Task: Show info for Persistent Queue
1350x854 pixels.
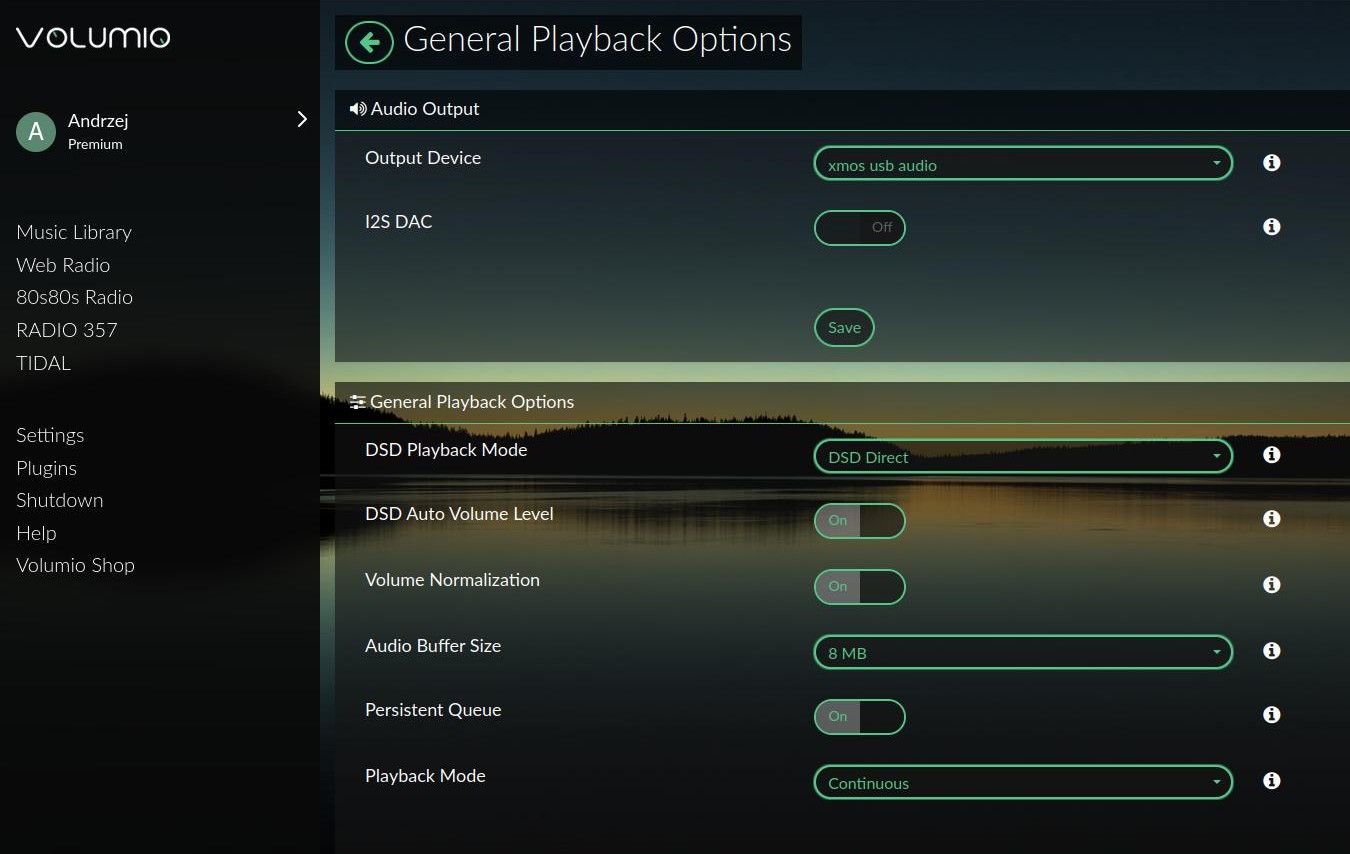Action: pos(1272,715)
